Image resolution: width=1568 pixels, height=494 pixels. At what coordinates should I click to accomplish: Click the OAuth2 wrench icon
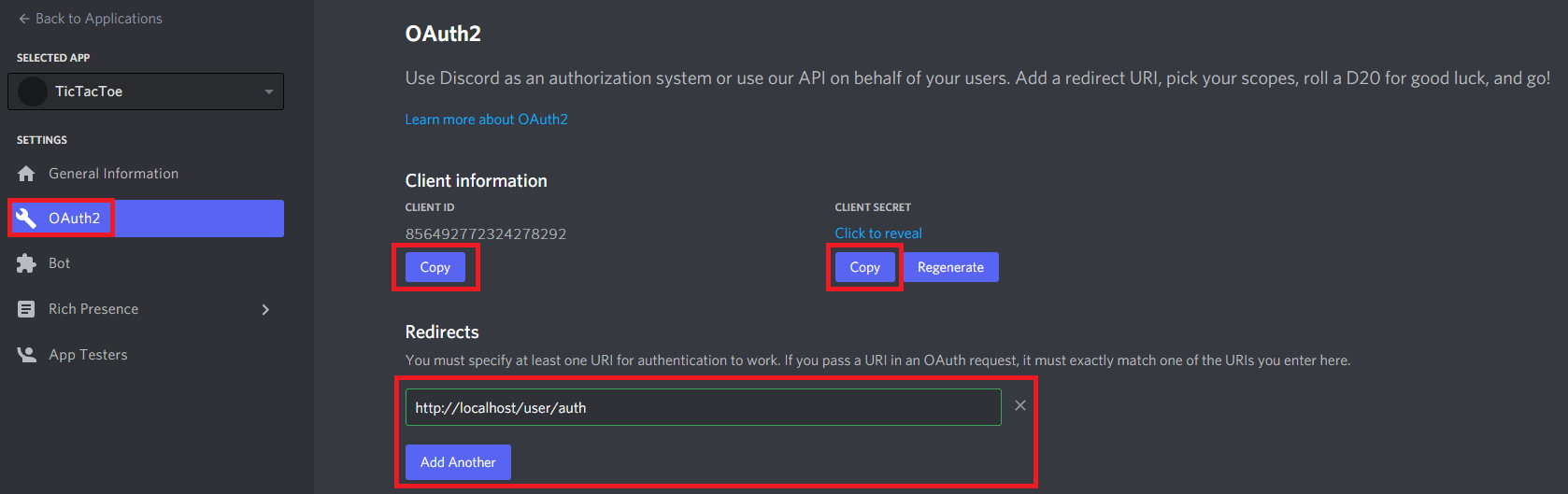click(26, 219)
